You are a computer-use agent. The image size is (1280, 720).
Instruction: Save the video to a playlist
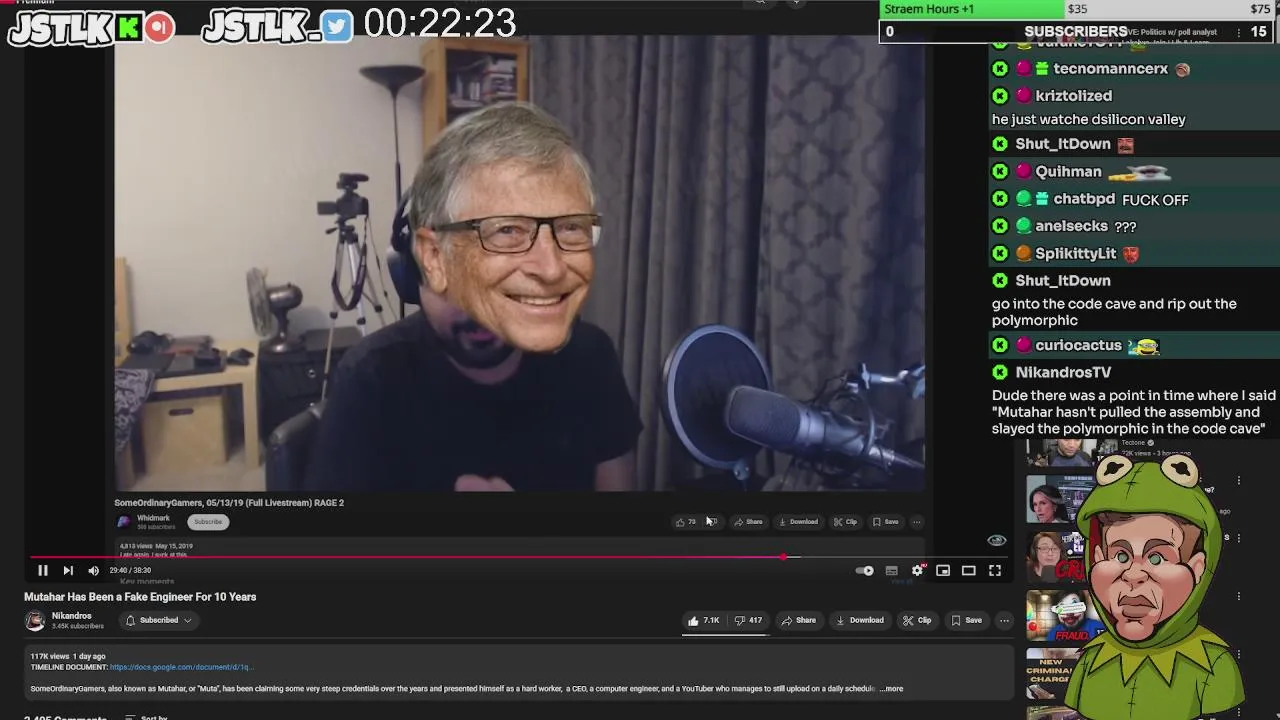tap(966, 620)
